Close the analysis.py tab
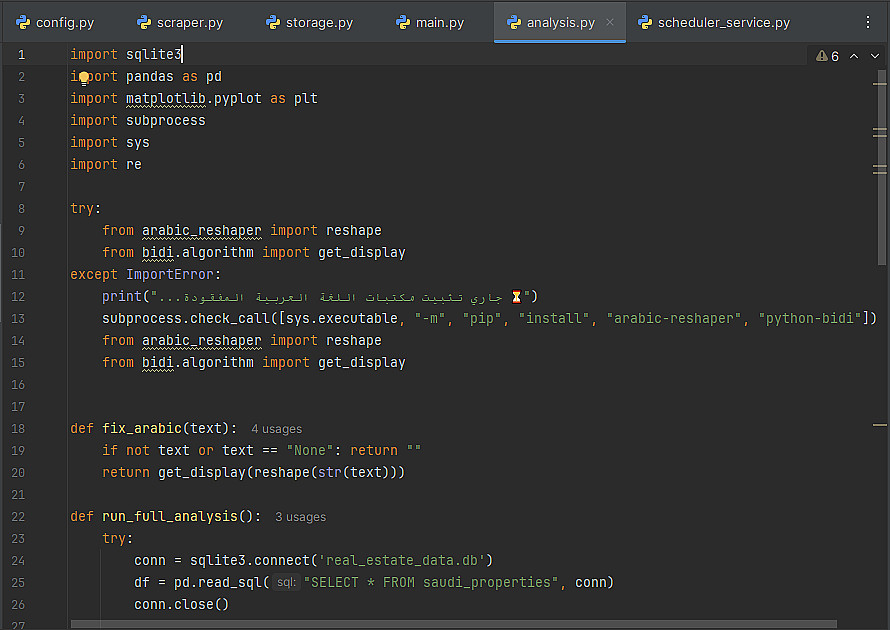 (x=610, y=22)
